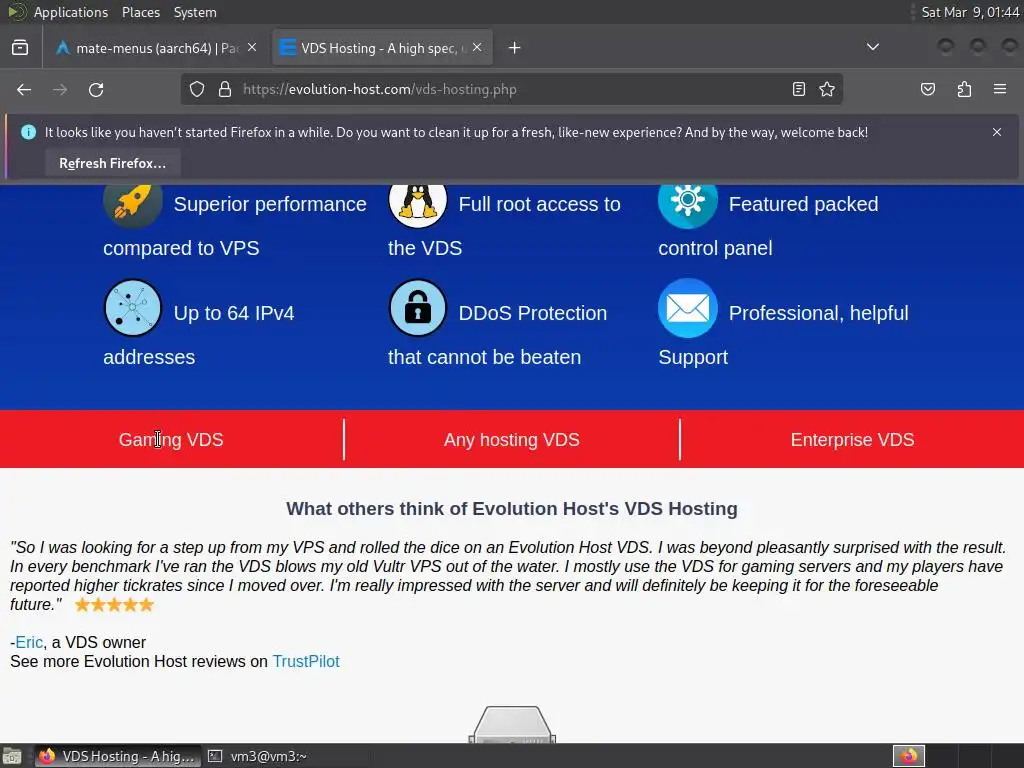Open a new tab with plus
Viewport: 1024px width, 768px height.
click(515, 48)
